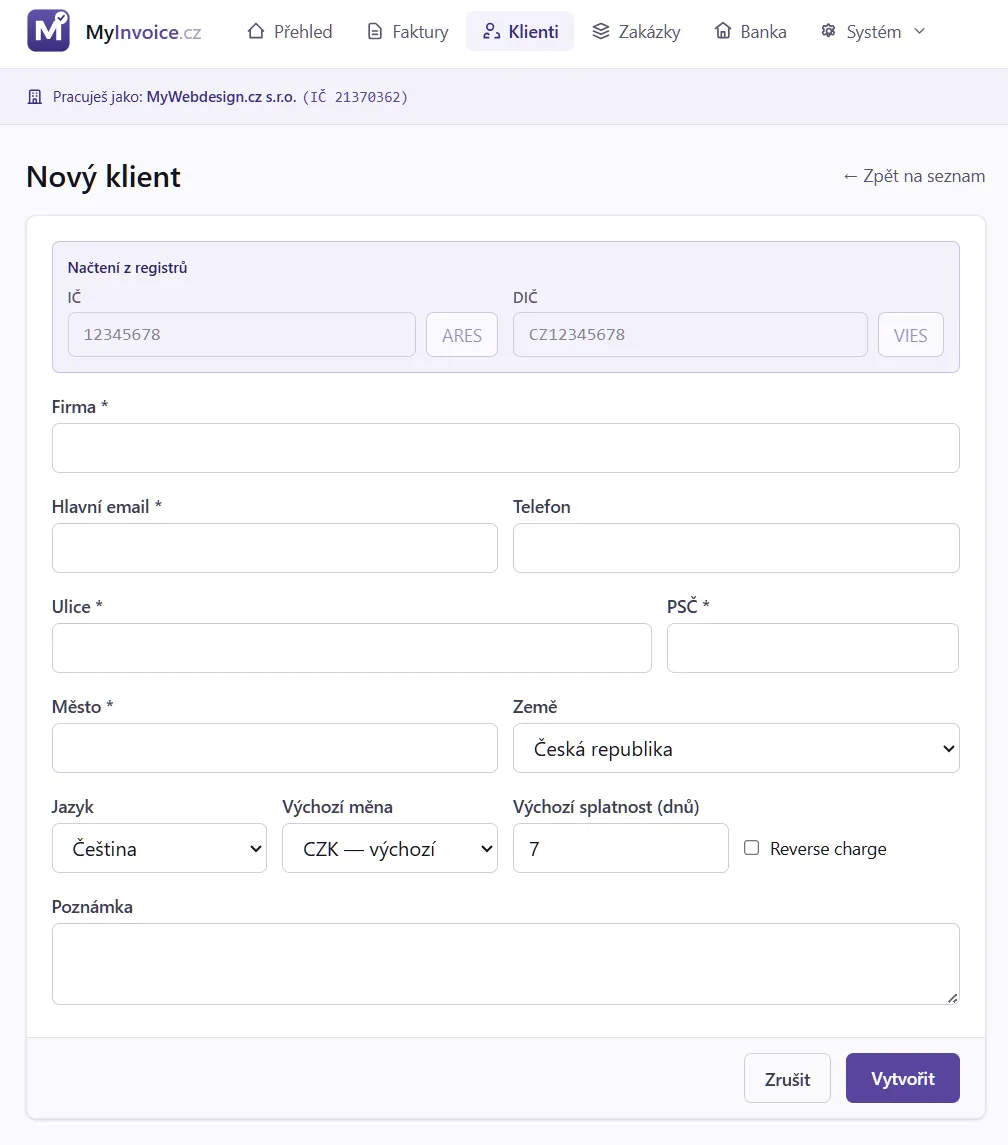Screen dimensions: 1008x1145
Task: Click the MyInvoice.cz logo icon
Action: pyautogui.click(x=48, y=31)
